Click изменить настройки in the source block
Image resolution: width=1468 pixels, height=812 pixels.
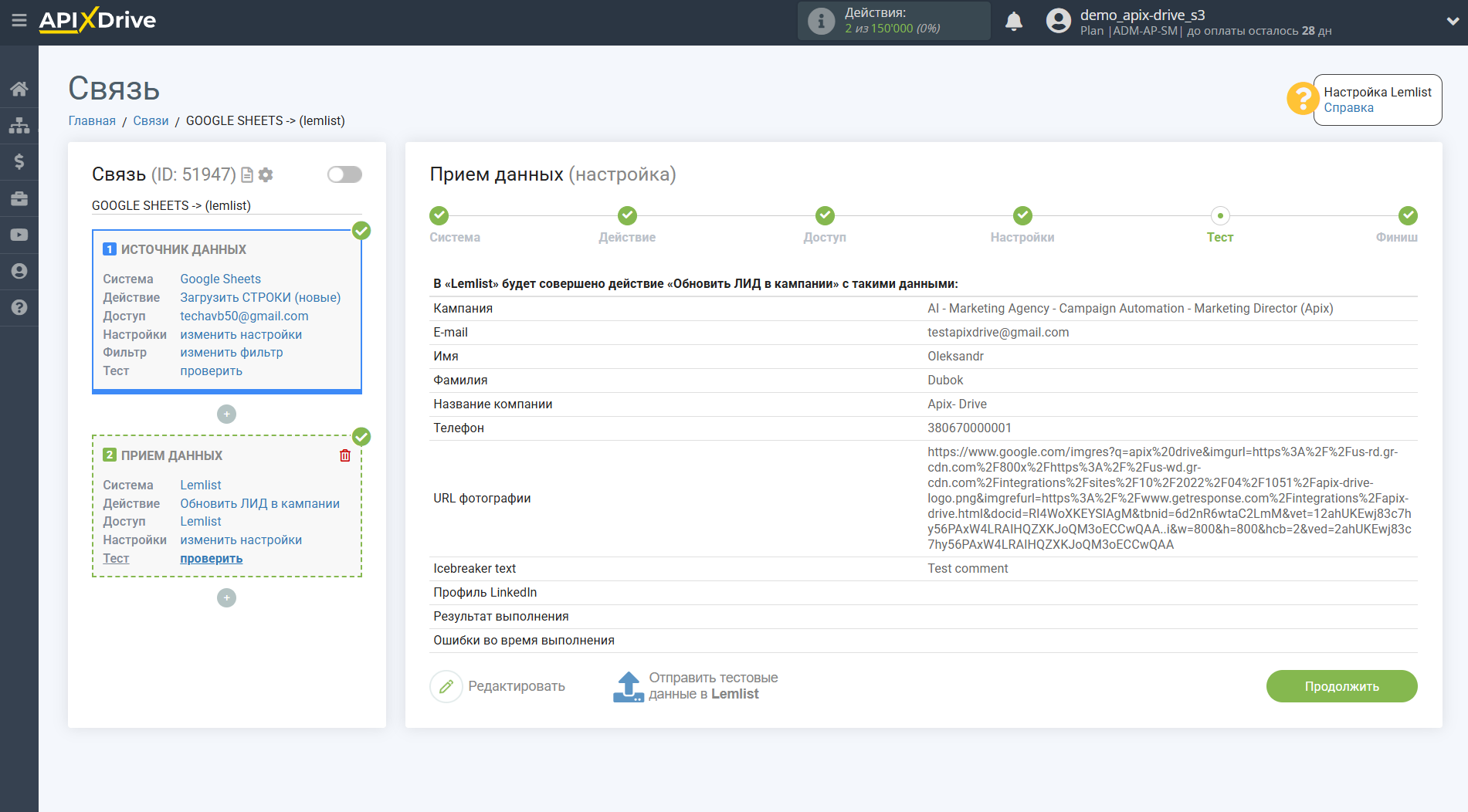(241, 335)
